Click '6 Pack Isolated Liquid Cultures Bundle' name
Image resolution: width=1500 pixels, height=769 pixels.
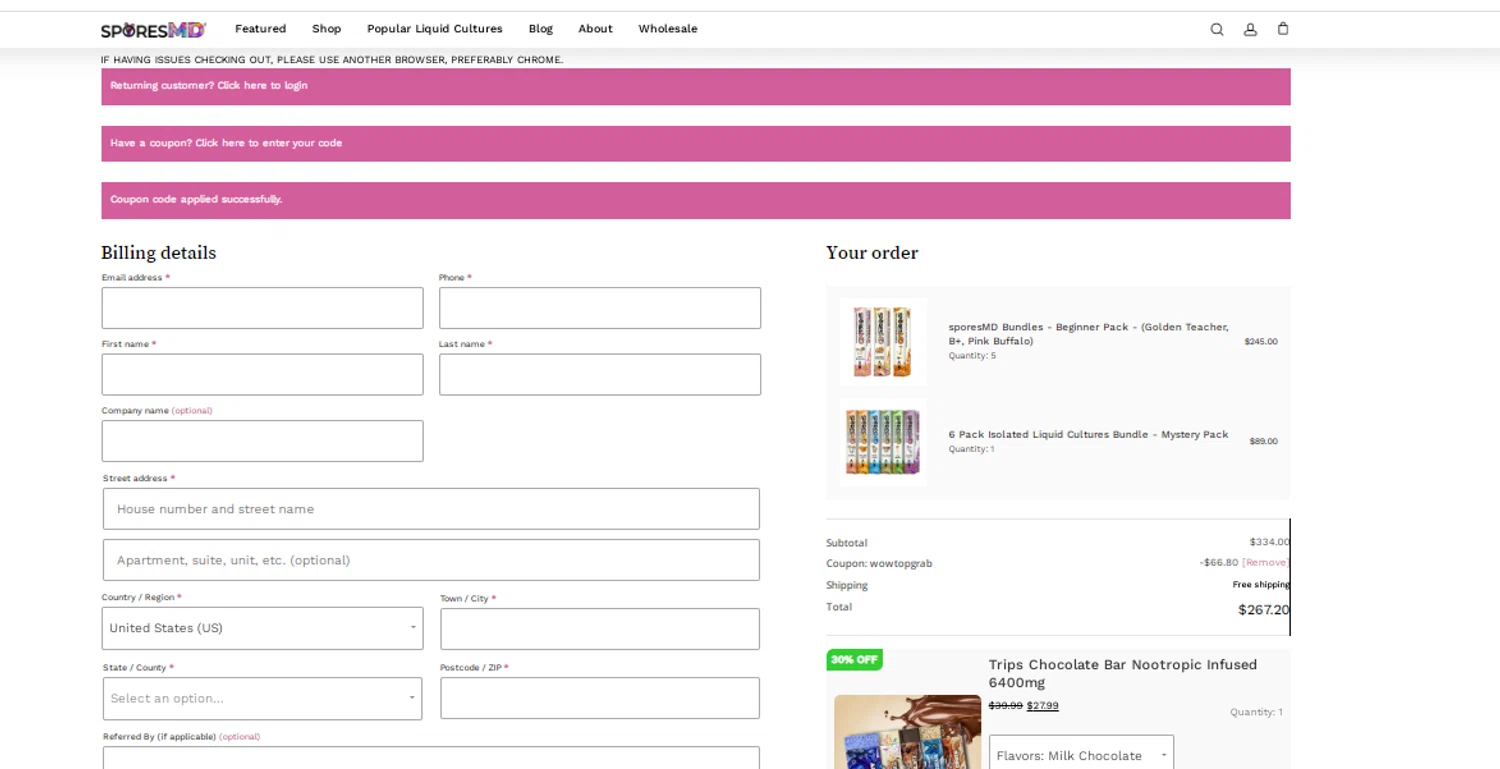coord(1088,434)
